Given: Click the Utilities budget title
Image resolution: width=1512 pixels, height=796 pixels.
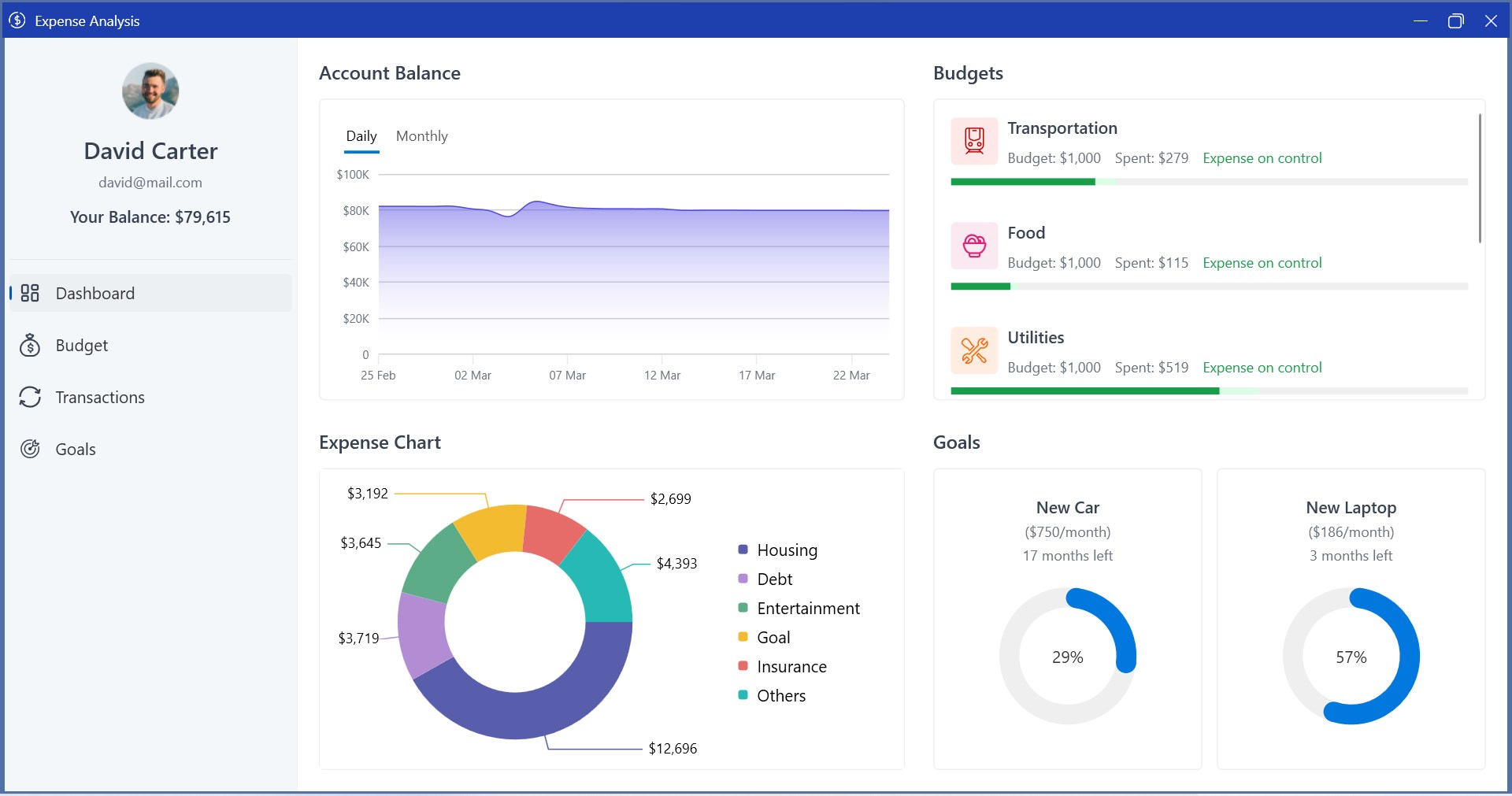Looking at the screenshot, I should pyautogui.click(x=1036, y=338).
